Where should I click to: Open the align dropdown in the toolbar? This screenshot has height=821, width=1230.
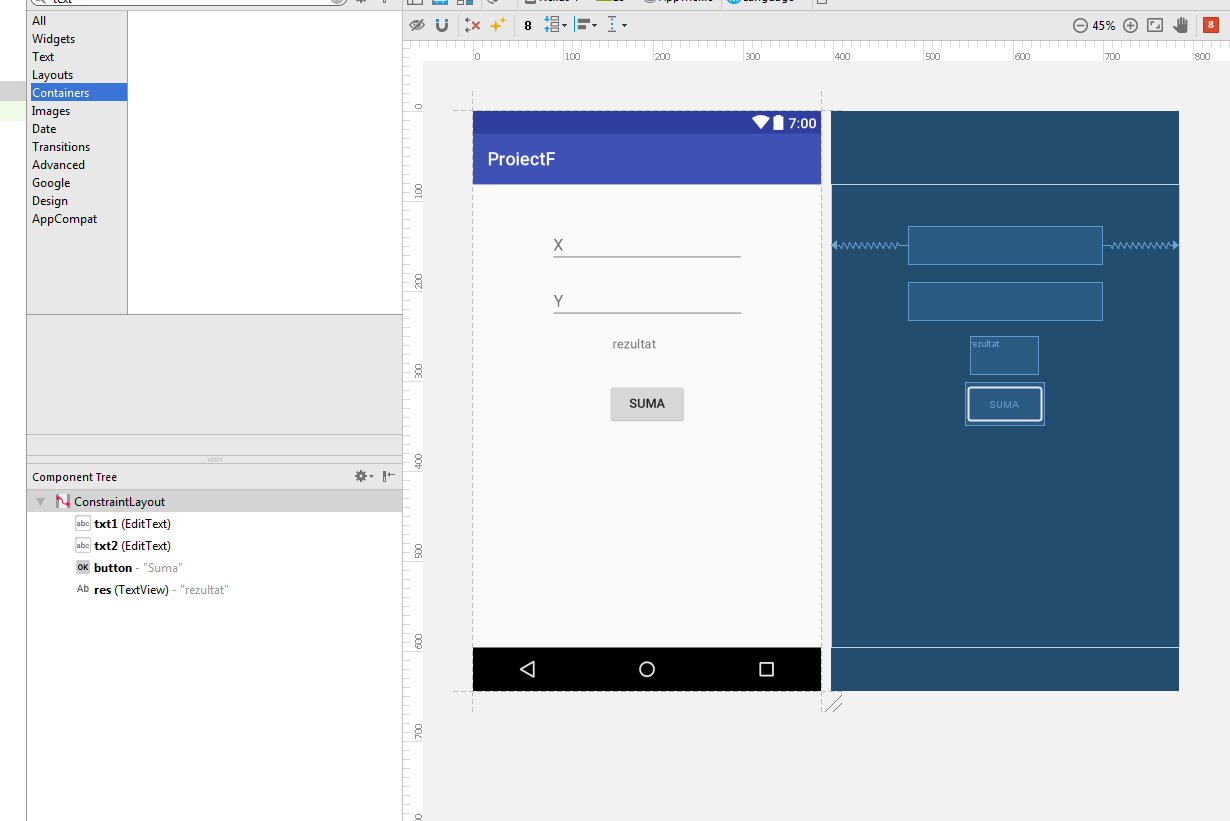click(587, 25)
